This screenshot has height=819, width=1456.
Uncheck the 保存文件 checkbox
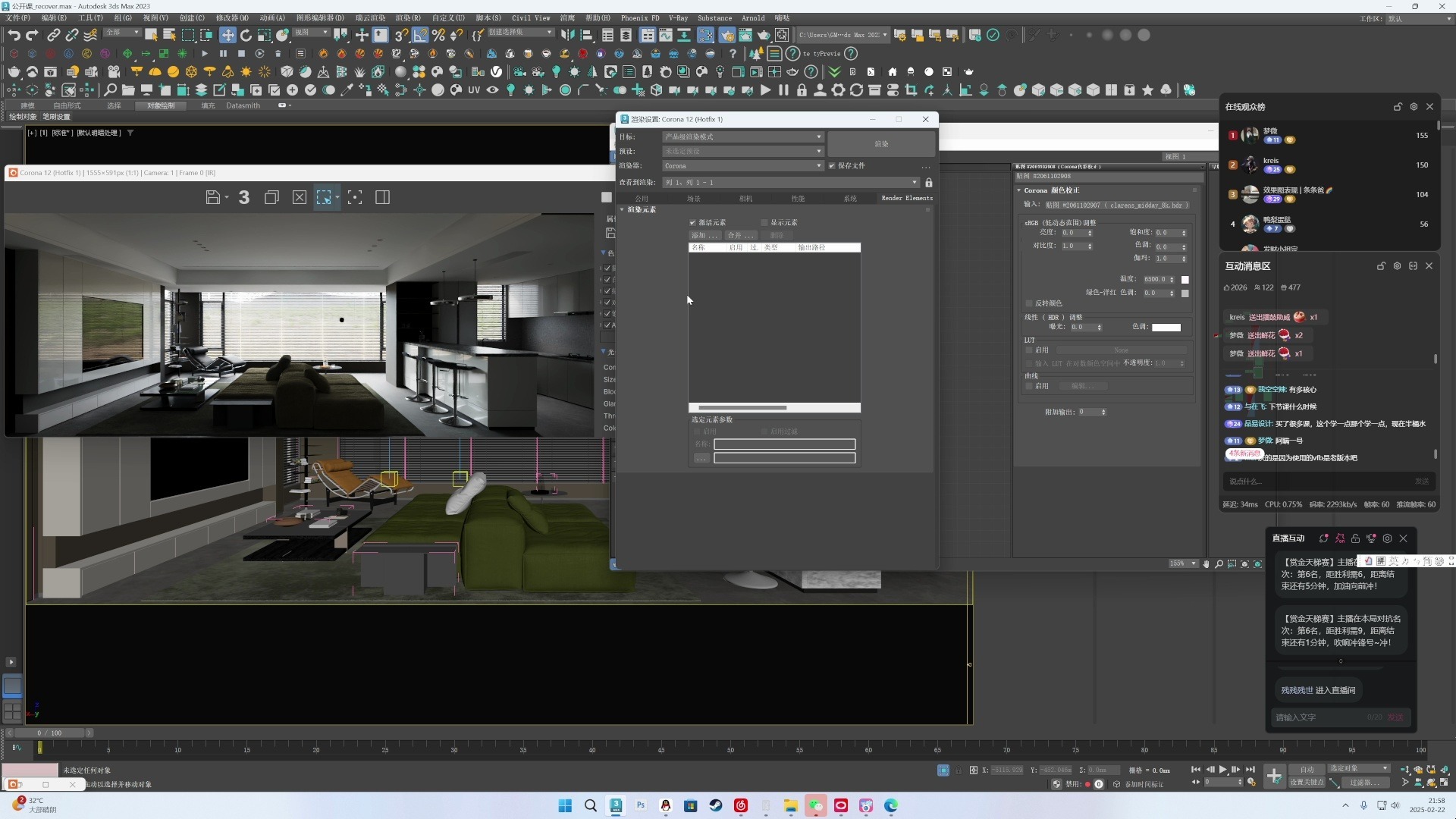[832, 165]
